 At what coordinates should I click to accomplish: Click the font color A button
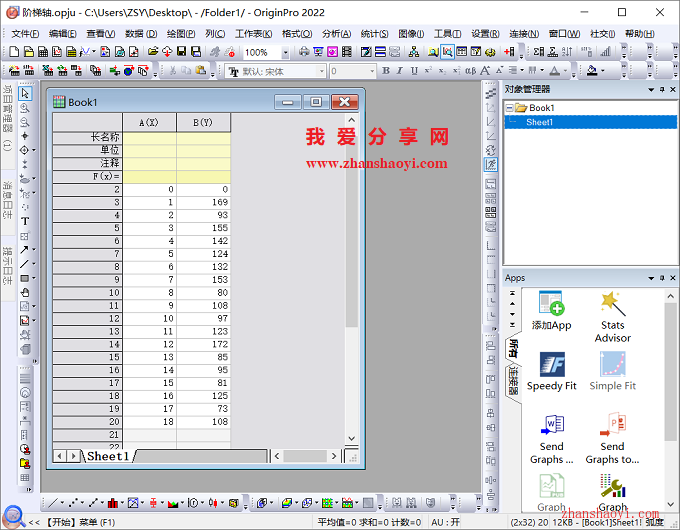(x=554, y=71)
